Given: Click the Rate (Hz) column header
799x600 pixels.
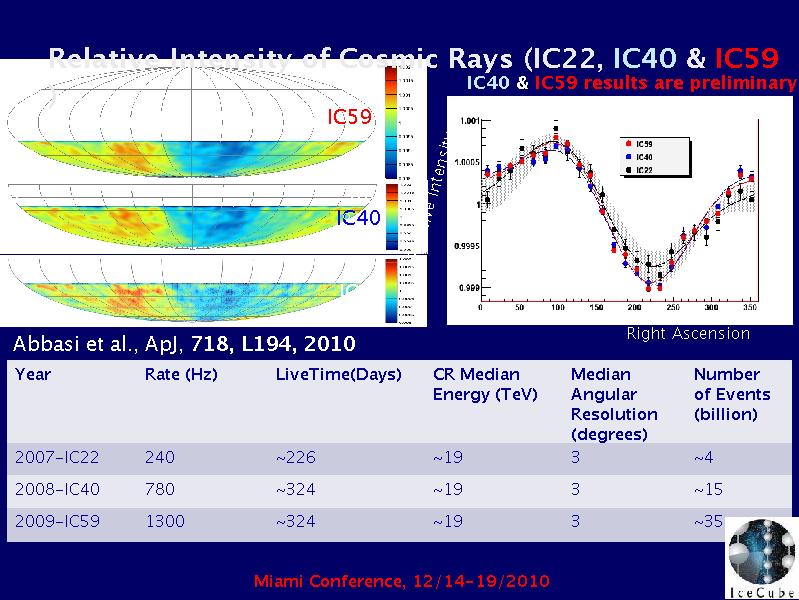Looking at the screenshot, I should 181,375.
